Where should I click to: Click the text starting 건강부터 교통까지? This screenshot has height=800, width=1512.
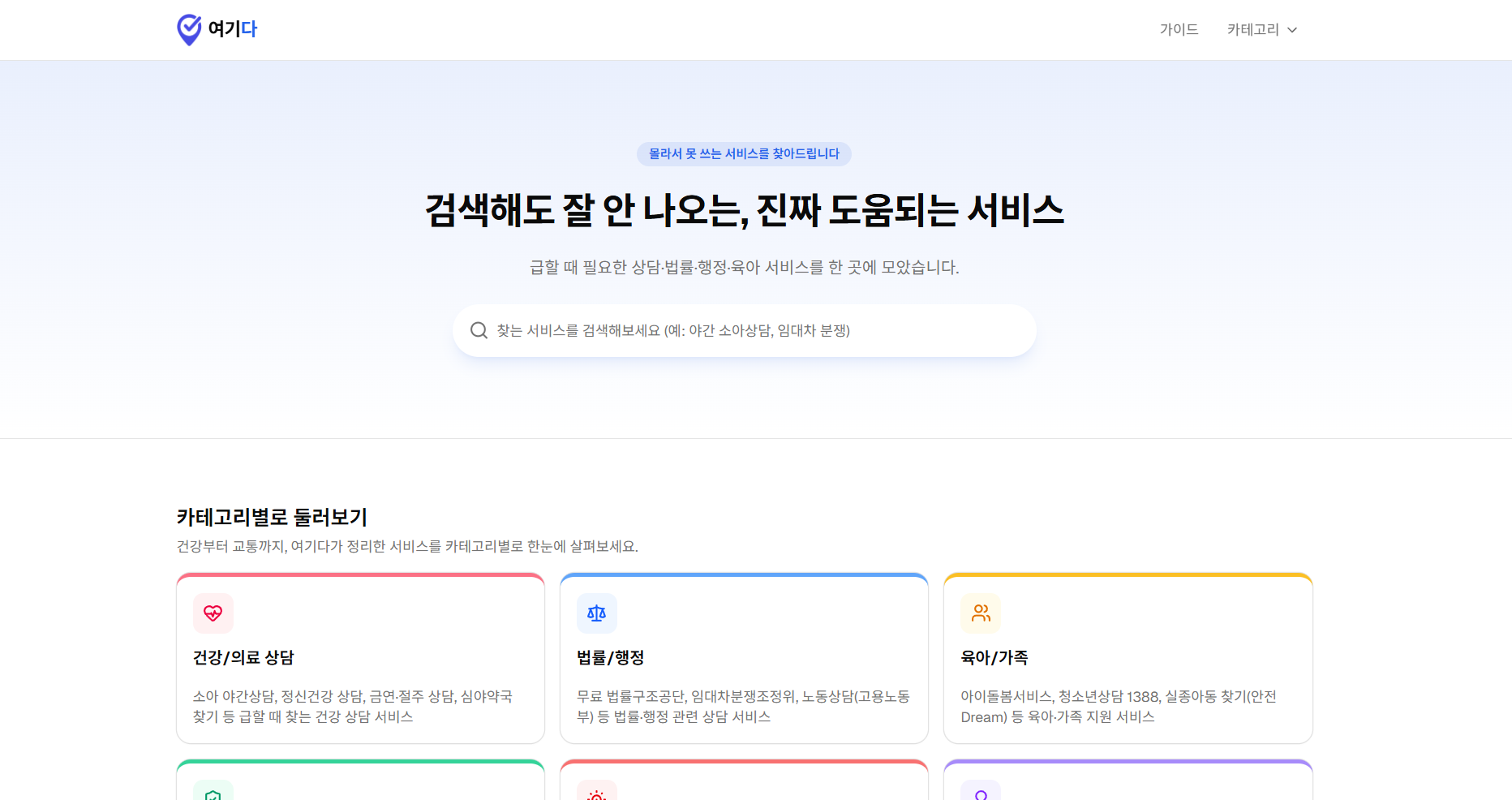407,546
